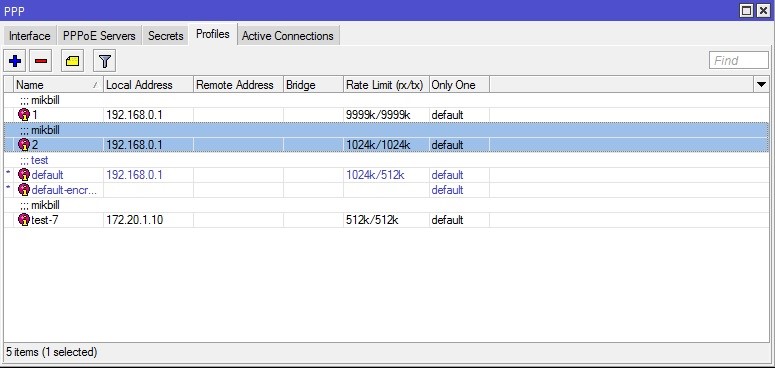Maximize the PPP window

tap(747, 11)
